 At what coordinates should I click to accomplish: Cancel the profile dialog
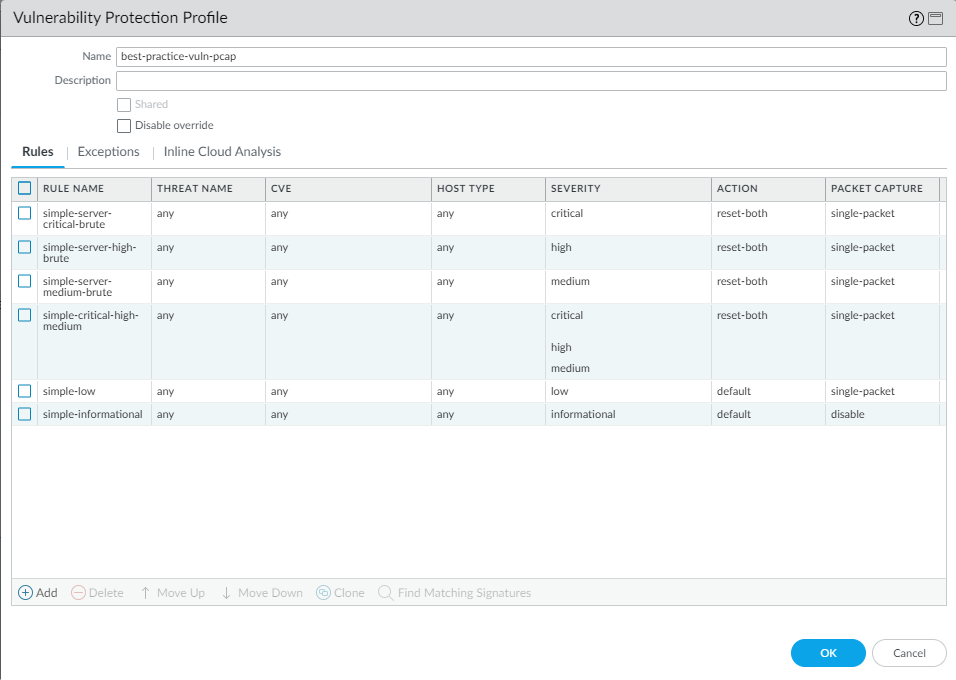pyautogui.click(x=909, y=653)
